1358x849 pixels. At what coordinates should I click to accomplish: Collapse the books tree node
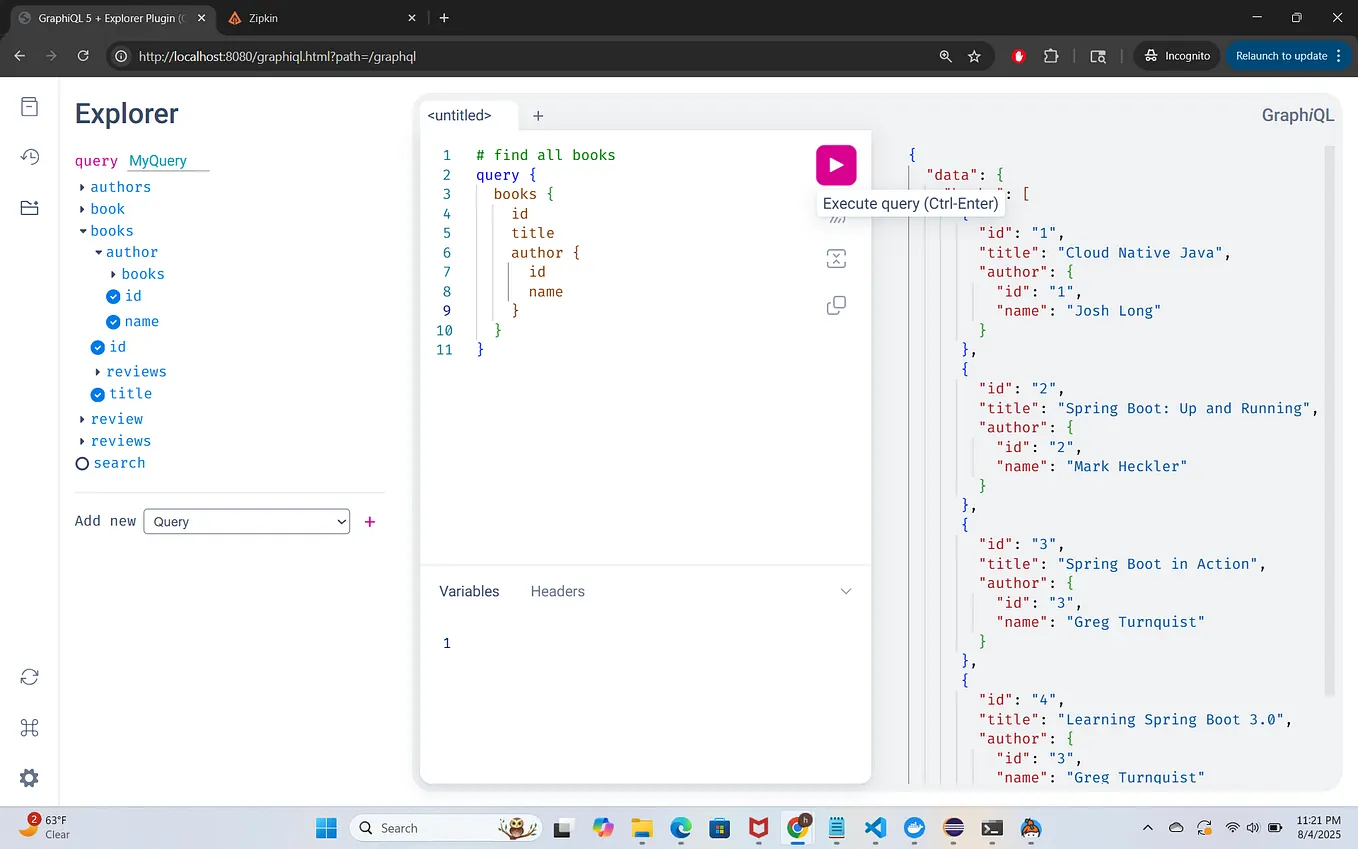click(83, 230)
